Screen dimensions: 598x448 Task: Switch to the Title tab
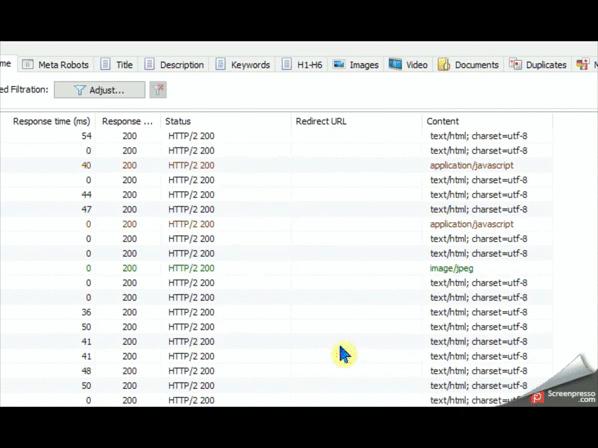[x=117, y=65]
